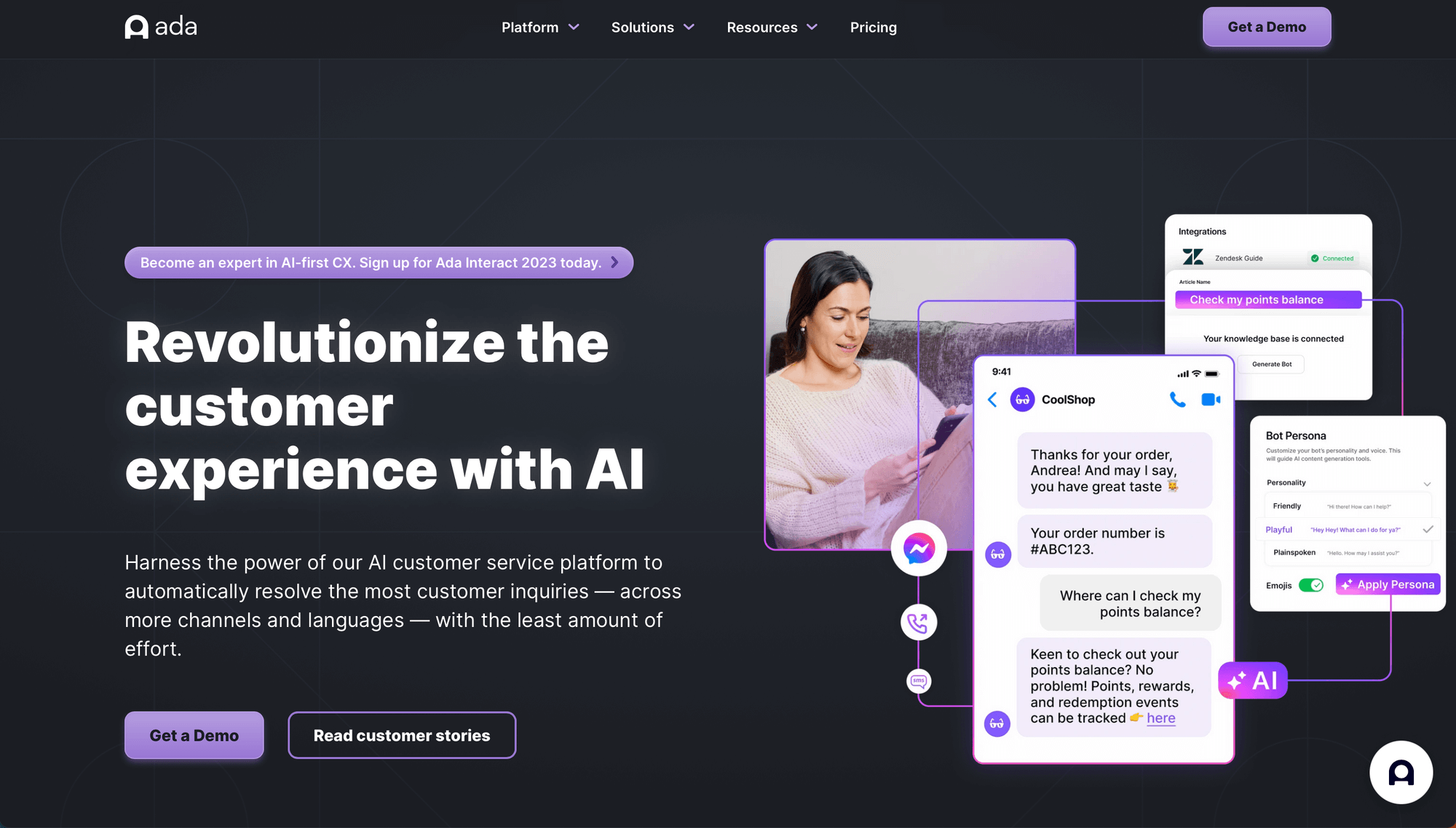This screenshot has width=1456, height=828.
Task: Click the phone/voice channel icon
Action: pyautogui.click(x=917, y=622)
